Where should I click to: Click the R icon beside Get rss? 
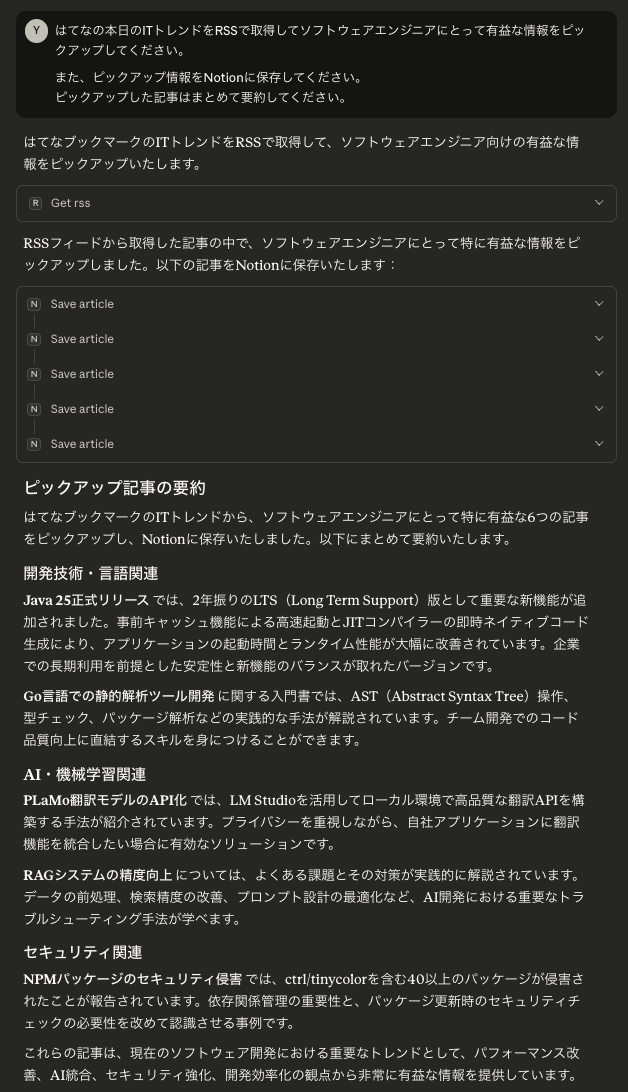pos(35,203)
